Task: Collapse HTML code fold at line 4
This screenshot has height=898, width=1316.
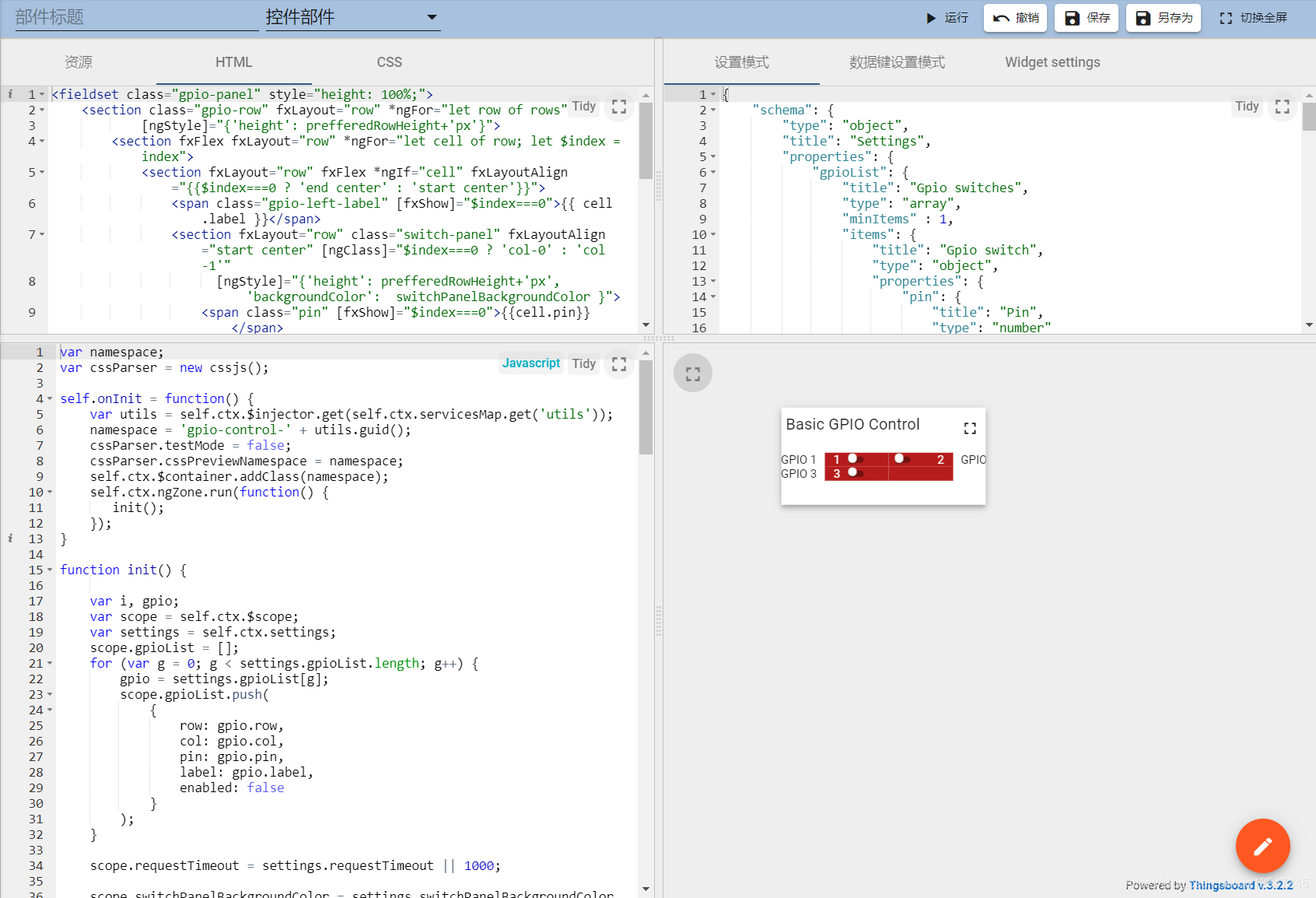Action: (42, 141)
